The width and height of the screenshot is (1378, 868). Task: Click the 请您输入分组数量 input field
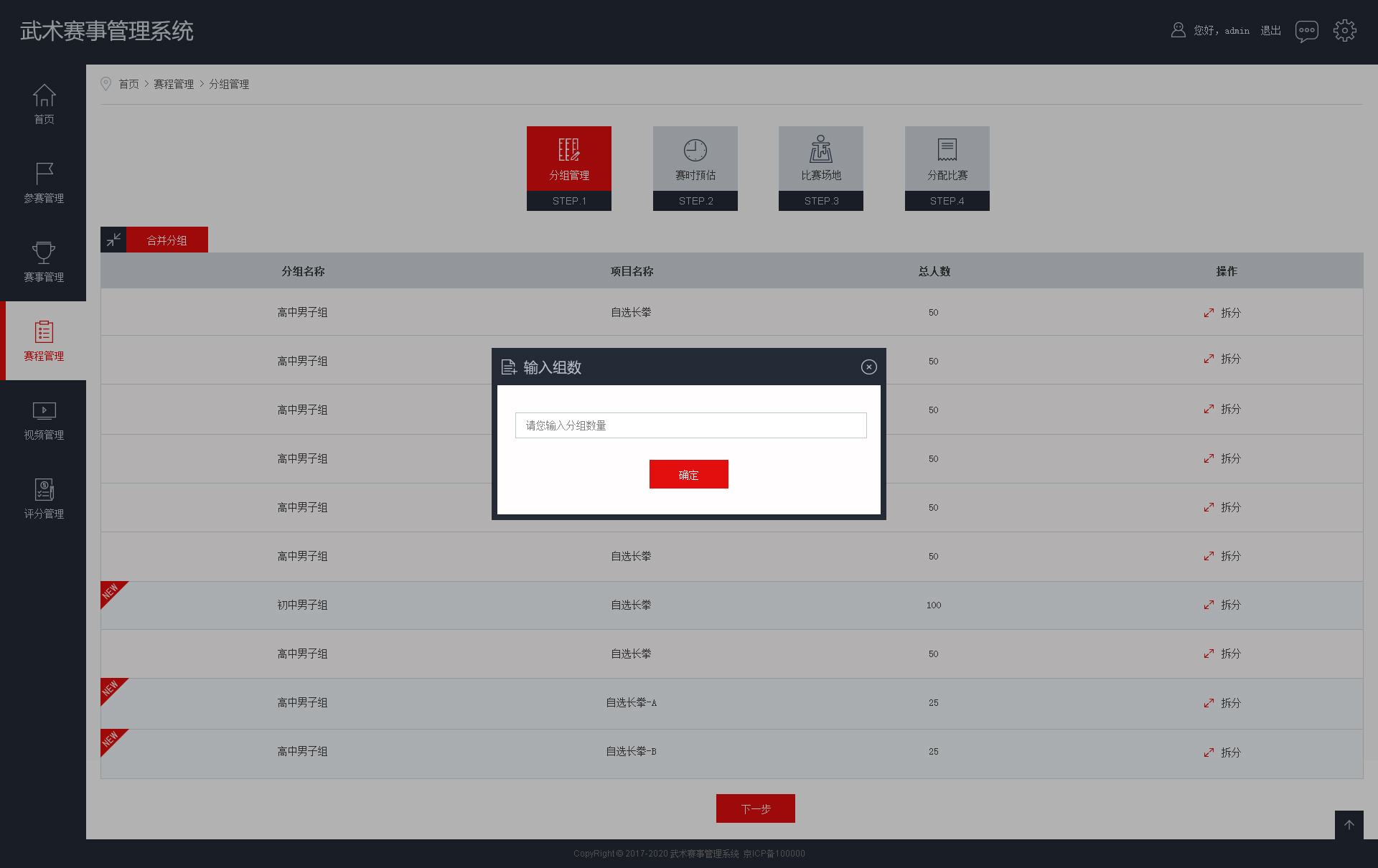pyautogui.click(x=690, y=425)
